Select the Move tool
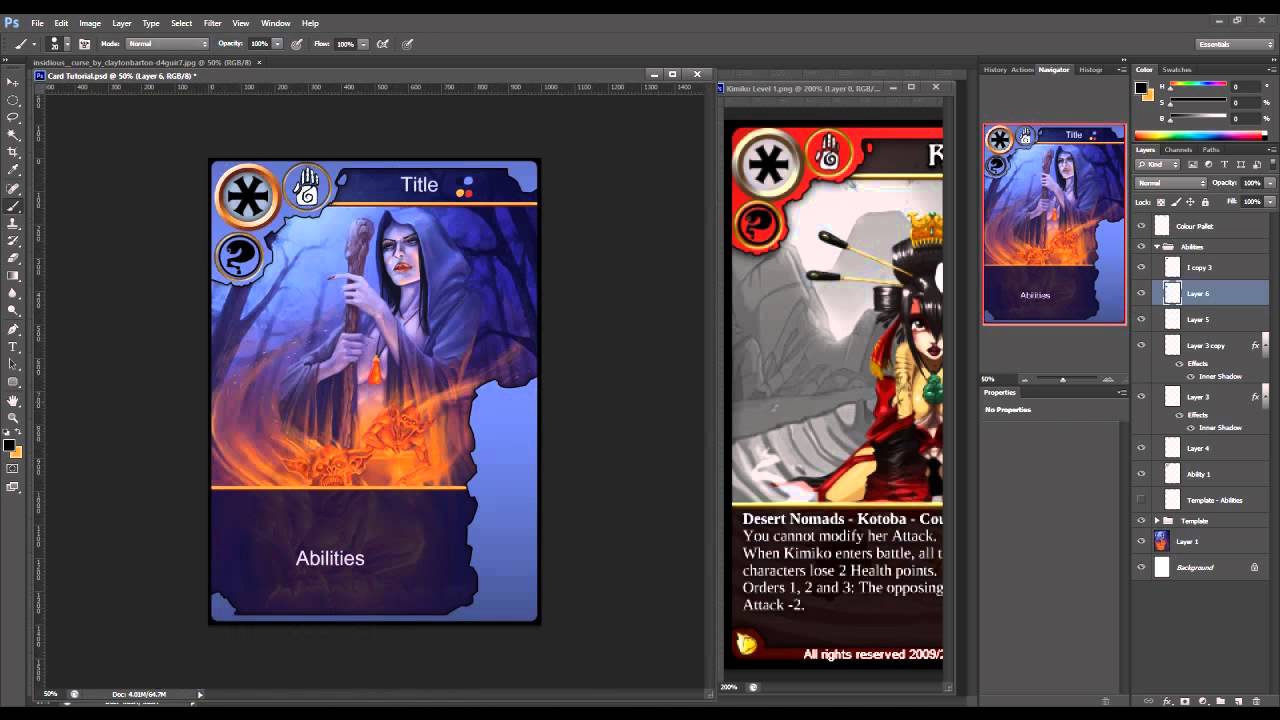The height and width of the screenshot is (720, 1280). pos(13,82)
